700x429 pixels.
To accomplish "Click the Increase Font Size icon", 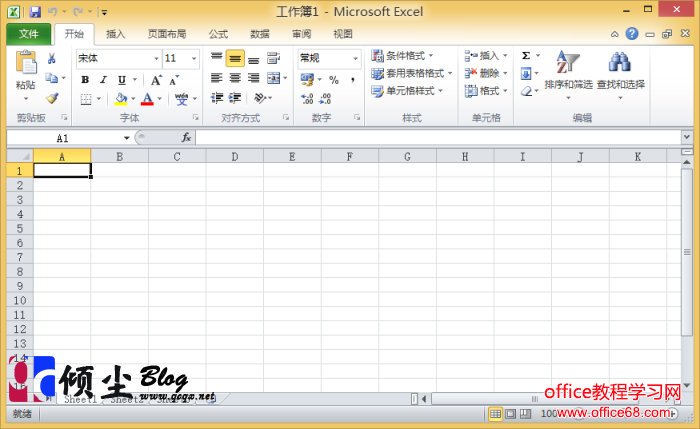I will 156,80.
